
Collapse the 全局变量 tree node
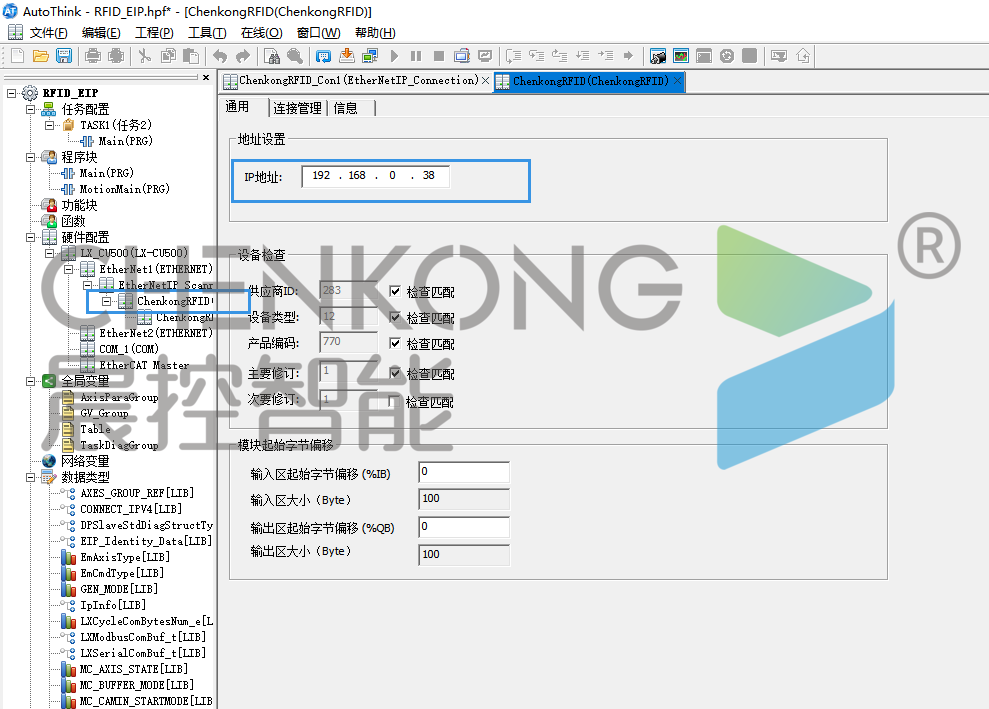[x=30, y=381]
